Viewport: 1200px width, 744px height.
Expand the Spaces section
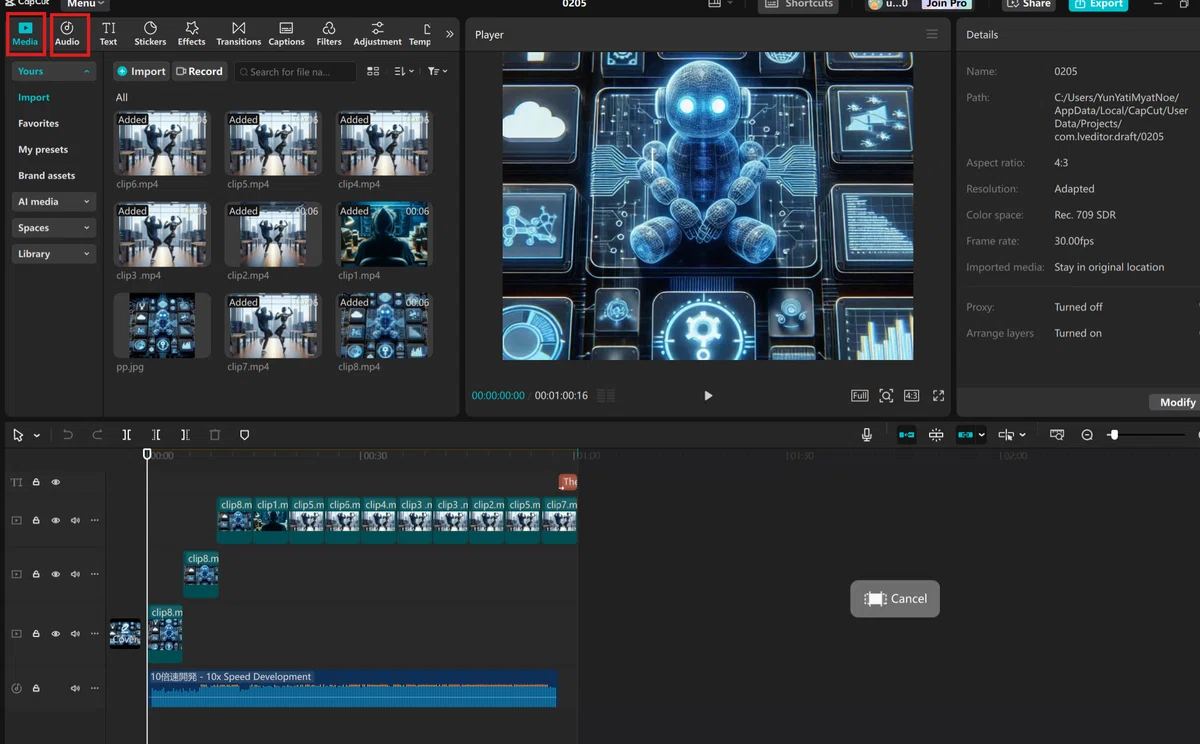[x=54, y=228]
